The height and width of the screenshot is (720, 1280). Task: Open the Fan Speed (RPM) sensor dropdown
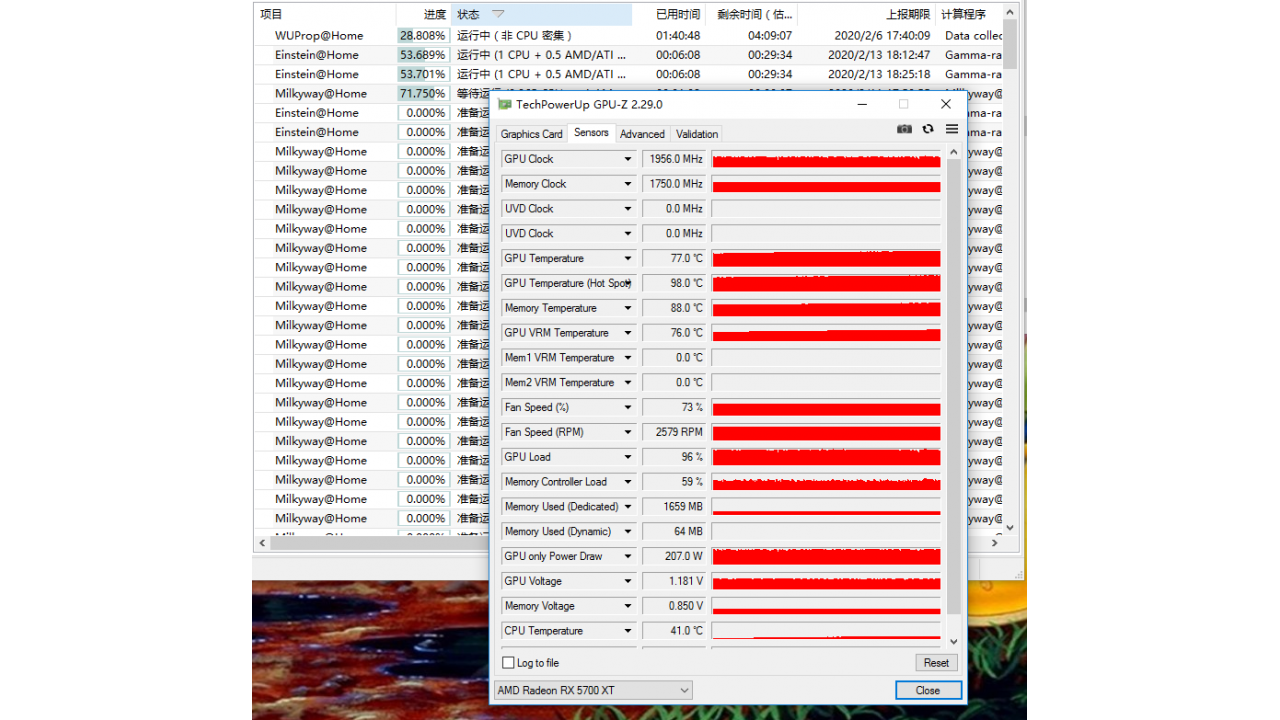[628, 432]
